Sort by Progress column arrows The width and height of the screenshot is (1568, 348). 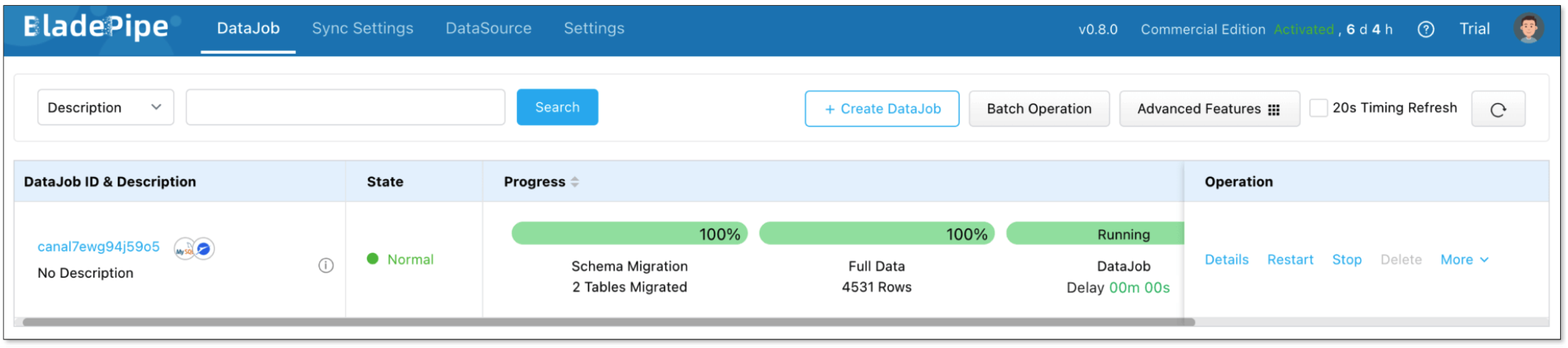click(x=575, y=182)
